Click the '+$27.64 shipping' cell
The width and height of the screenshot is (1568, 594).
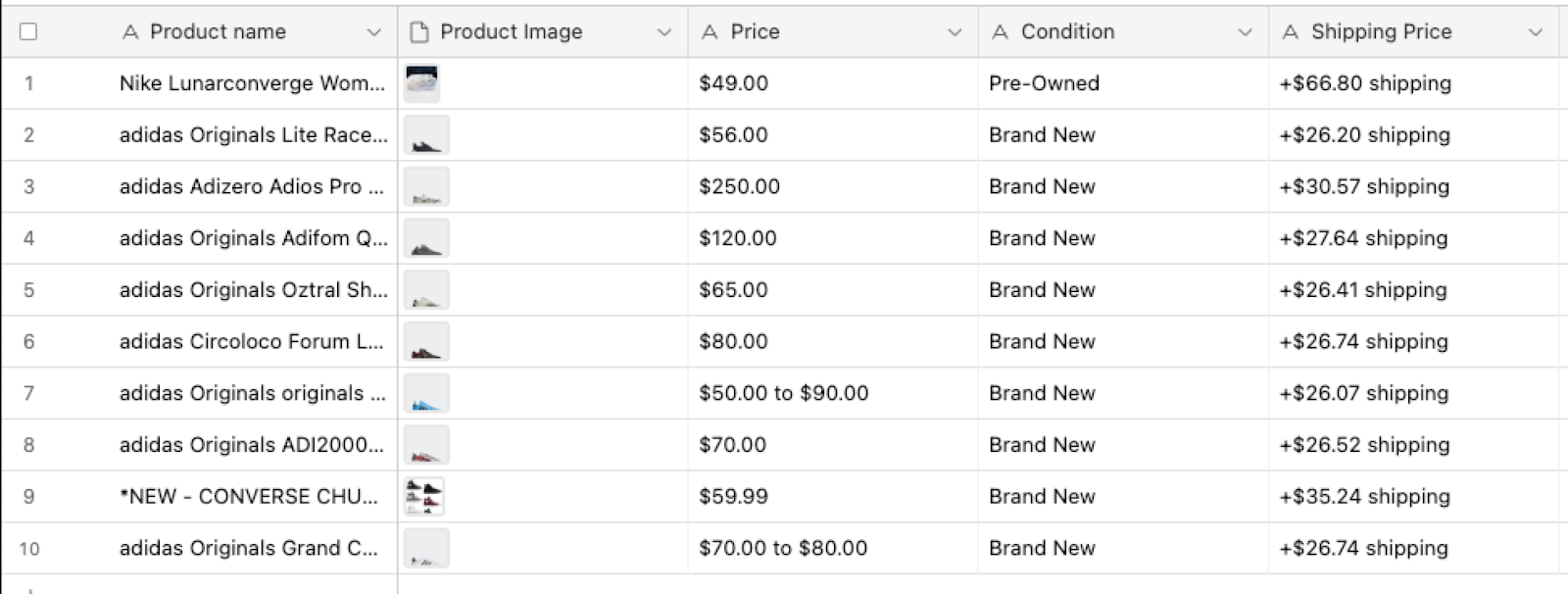pyautogui.click(x=1413, y=238)
